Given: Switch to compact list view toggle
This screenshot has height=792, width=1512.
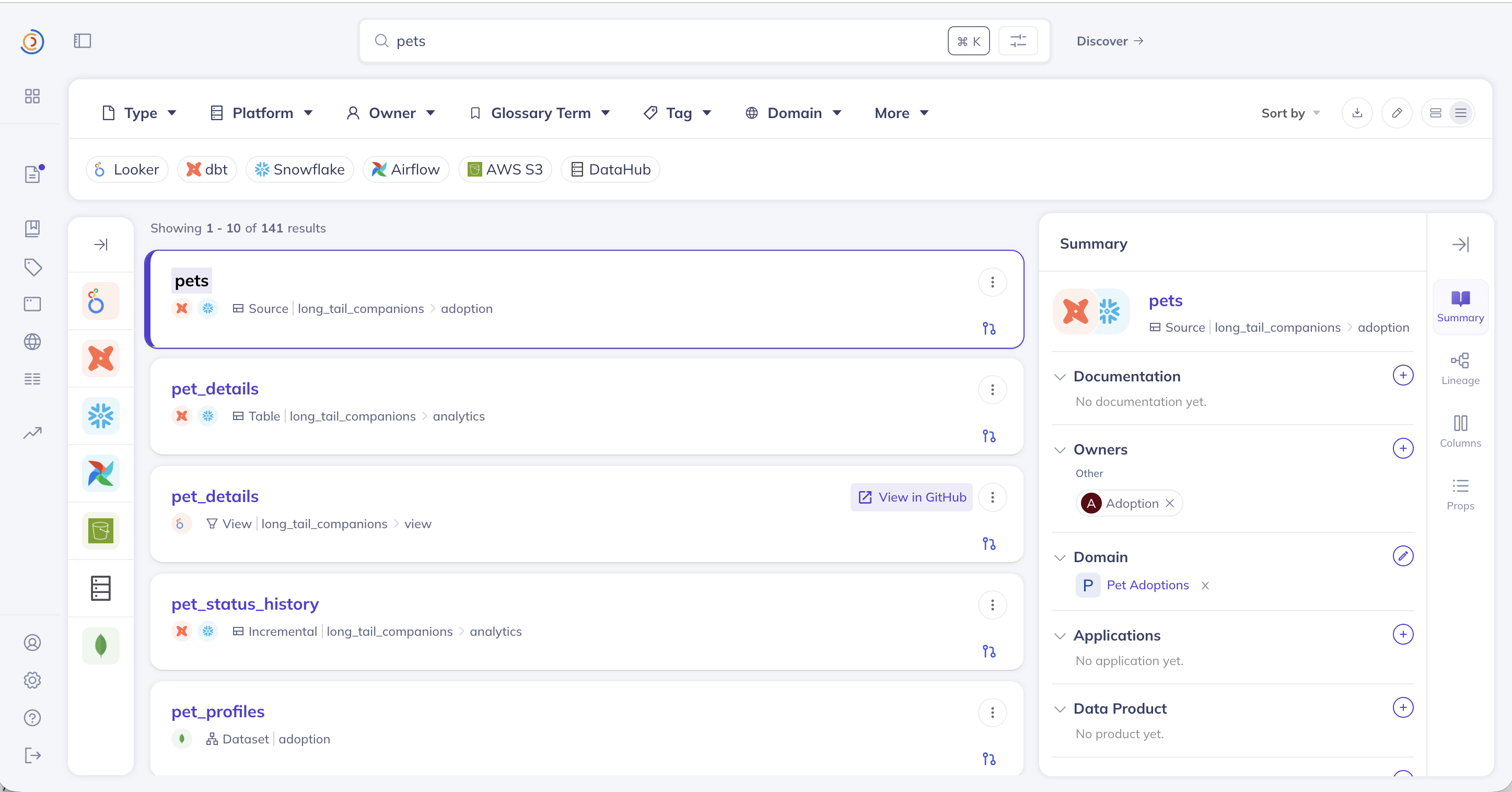Looking at the screenshot, I should click(x=1460, y=113).
